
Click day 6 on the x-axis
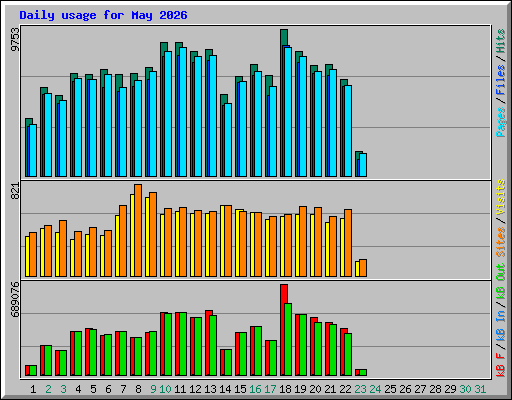(108, 389)
